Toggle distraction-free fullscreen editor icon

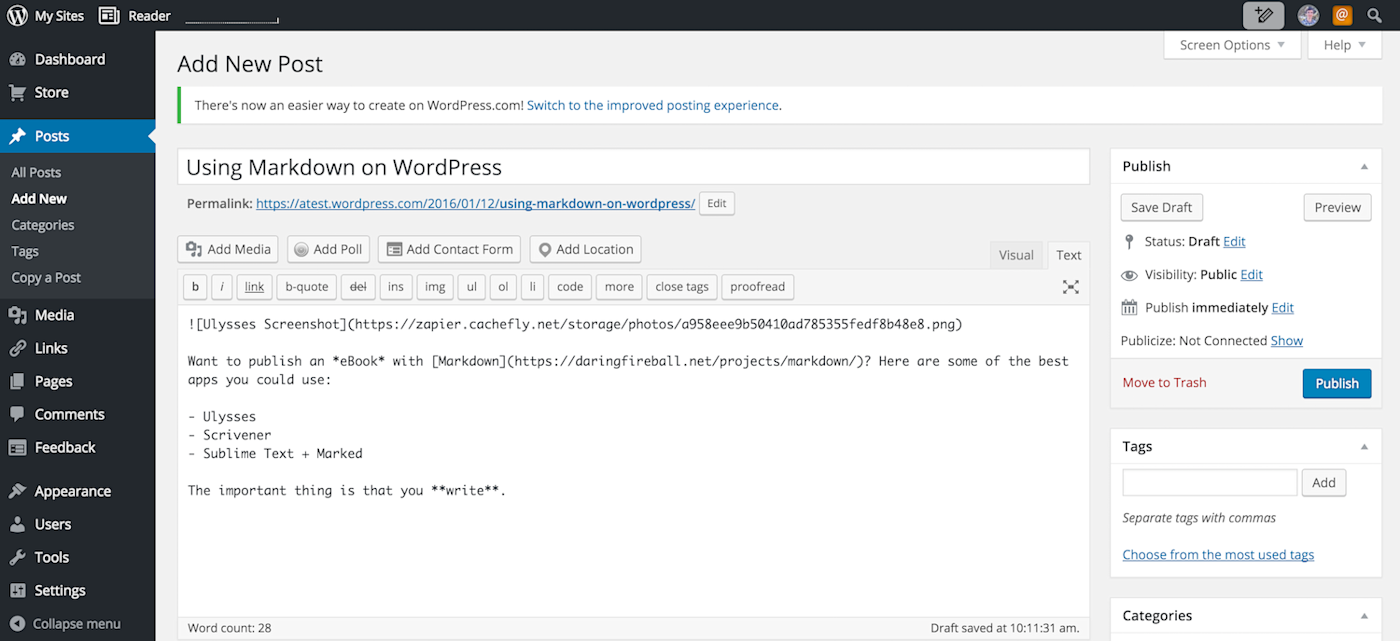[1071, 287]
